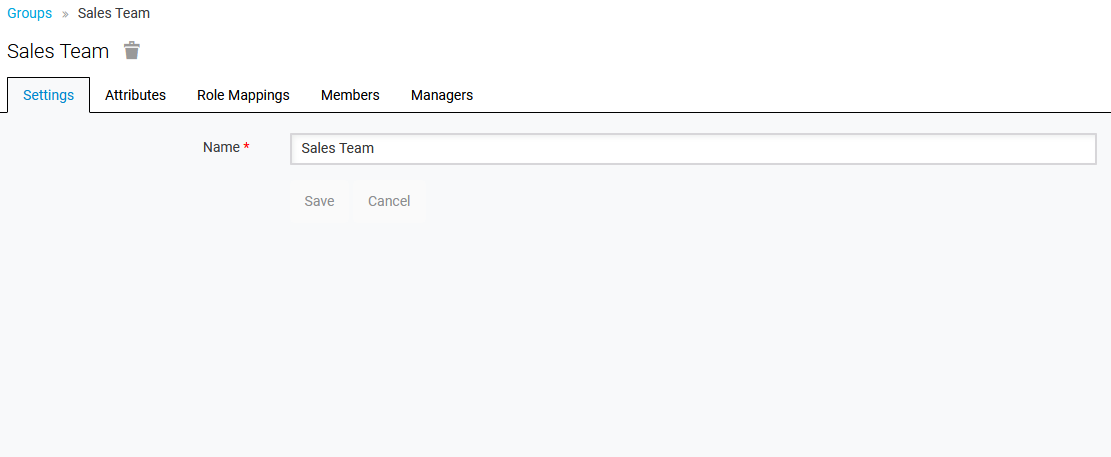Click the Sales Team breadcrumb text
The height and width of the screenshot is (457, 1111).
pos(114,13)
